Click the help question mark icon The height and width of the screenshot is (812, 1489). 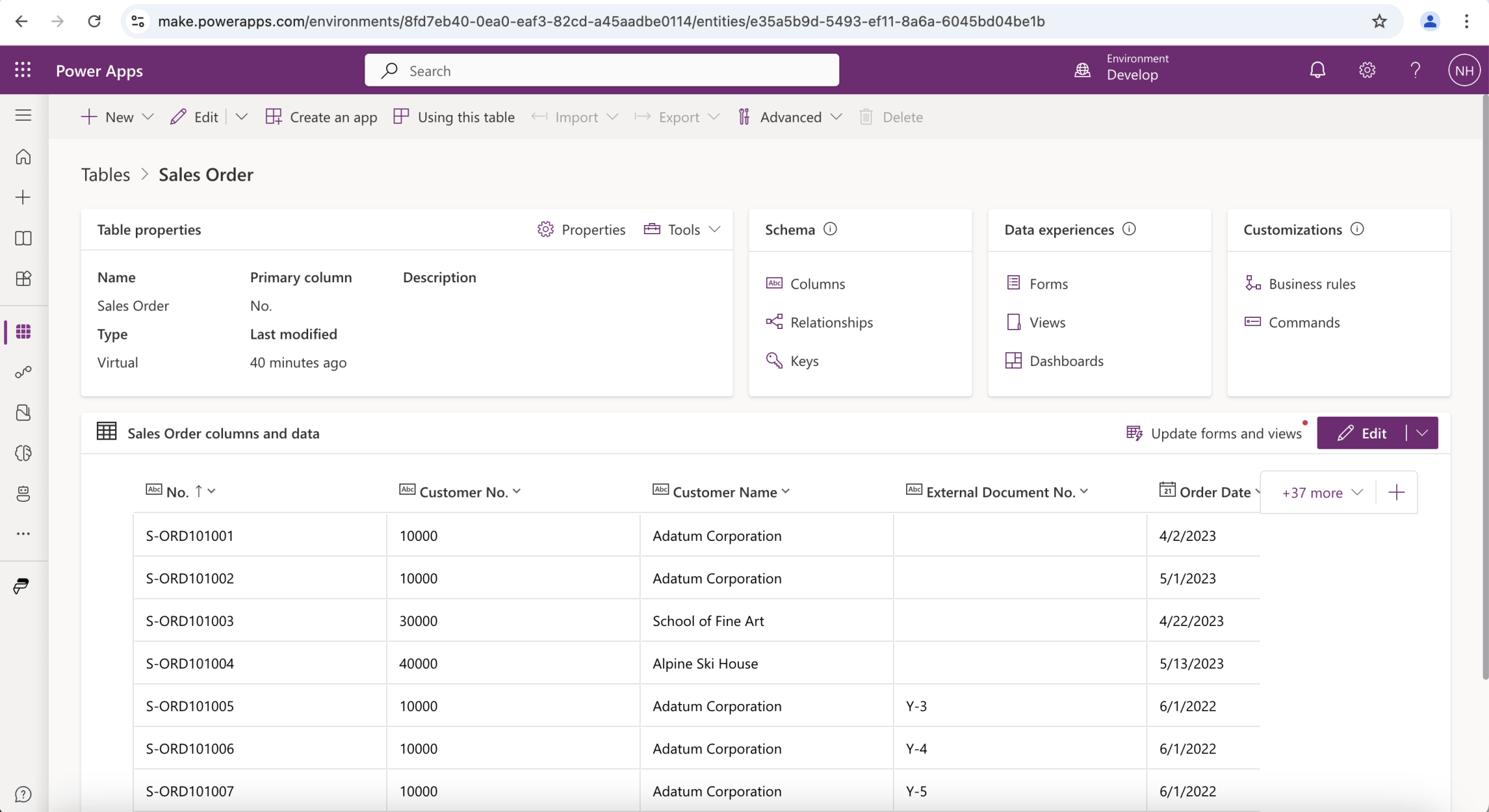[x=1415, y=70]
